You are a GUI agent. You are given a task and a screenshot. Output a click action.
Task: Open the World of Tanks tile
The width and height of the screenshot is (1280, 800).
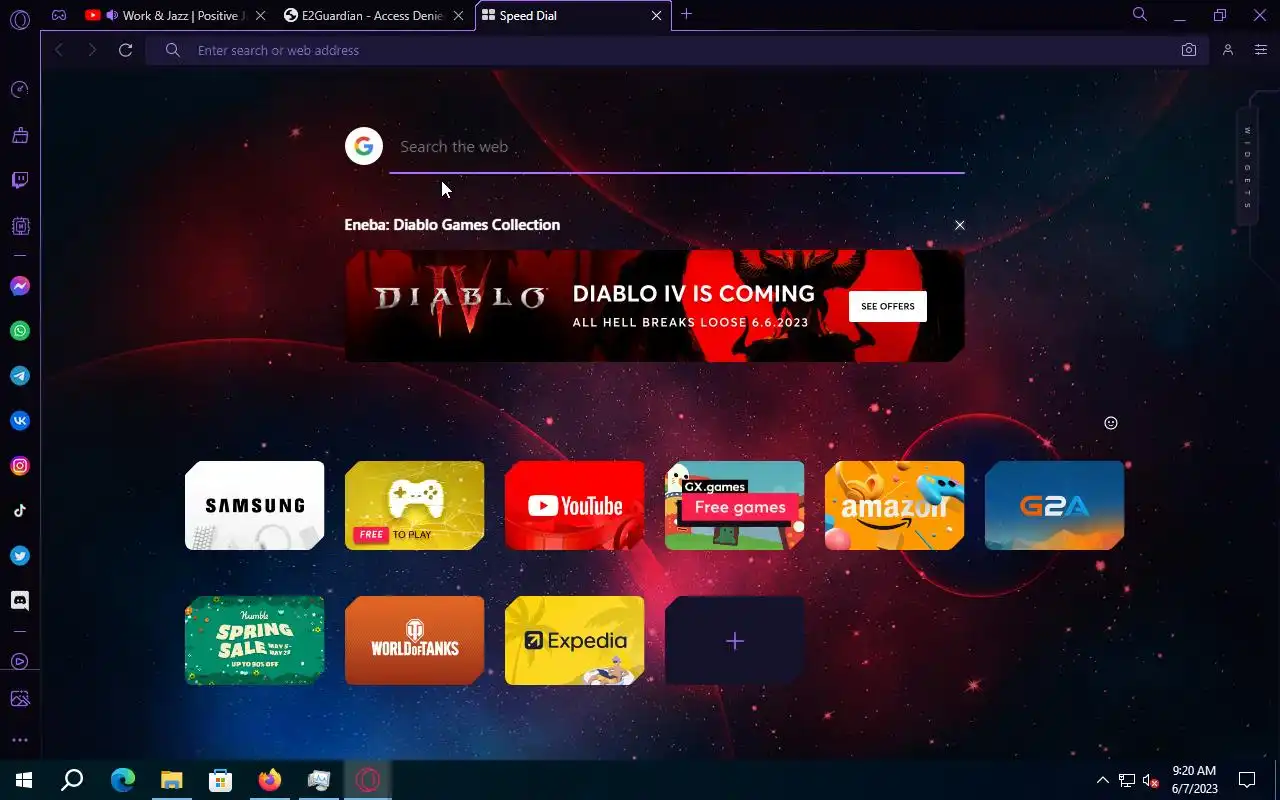pyautogui.click(x=415, y=641)
